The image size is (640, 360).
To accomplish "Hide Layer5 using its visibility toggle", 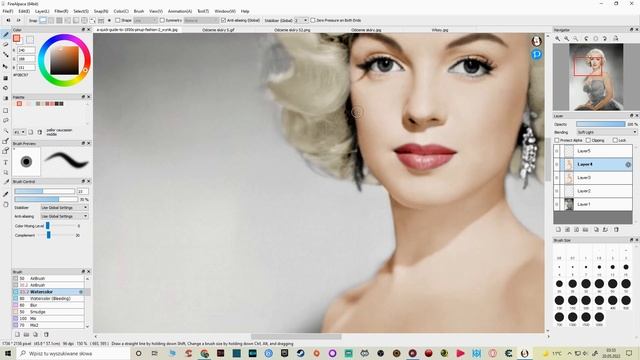I will coord(557,151).
